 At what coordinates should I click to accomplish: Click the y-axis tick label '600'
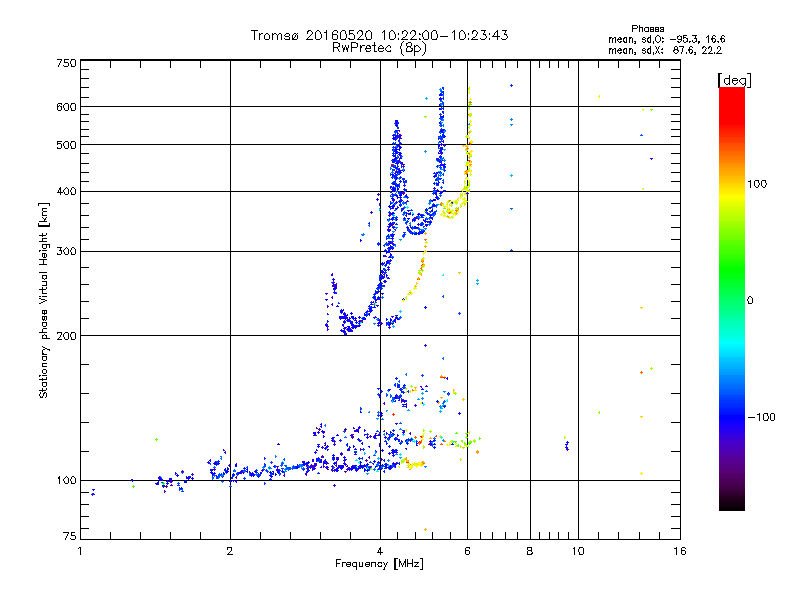click(x=66, y=107)
